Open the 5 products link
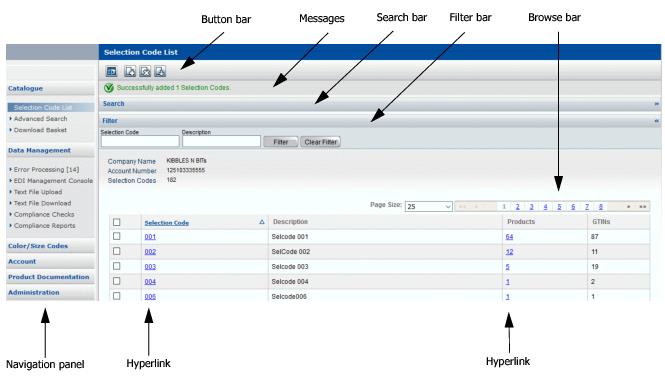 (508, 267)
